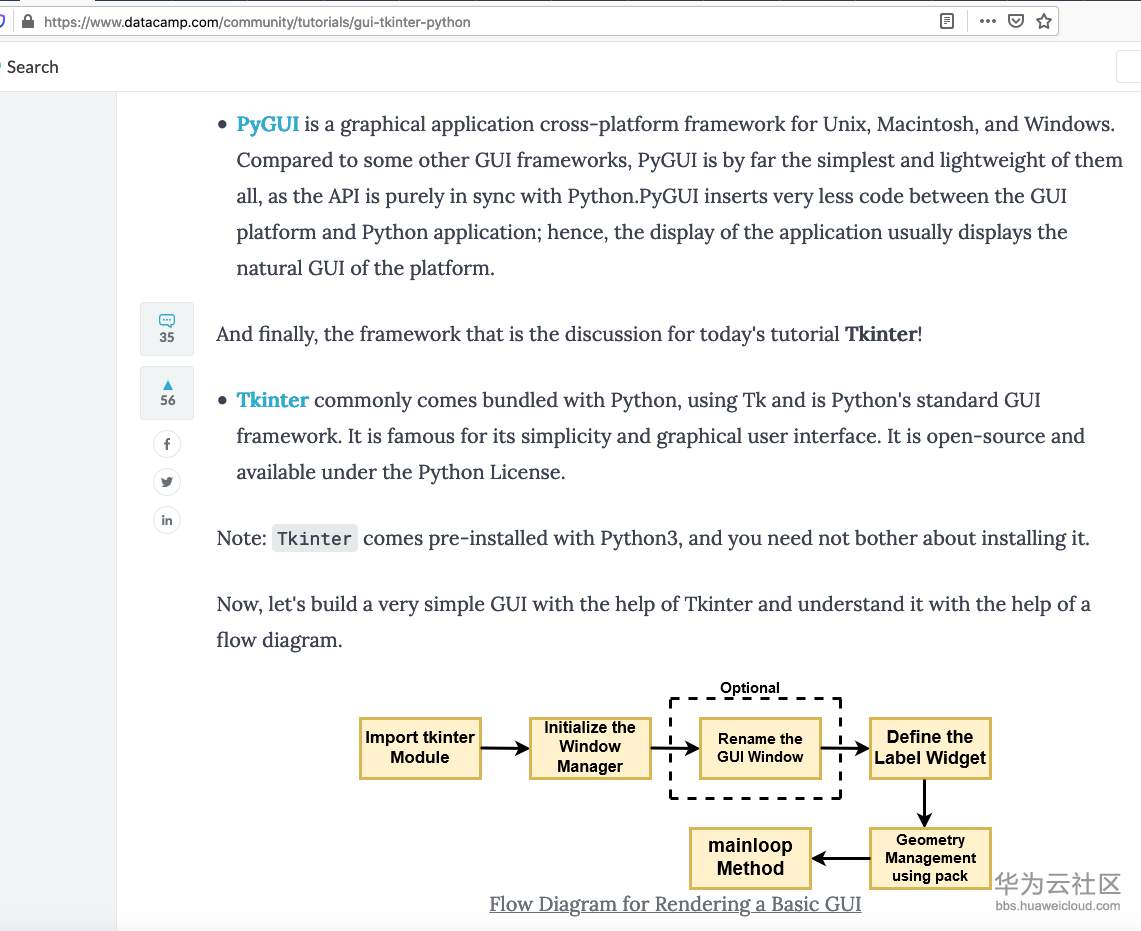Screen dimensions: 1141x931
Task: Click the bold word Tkinter! ending the sentence
Action: click(883, 334)
